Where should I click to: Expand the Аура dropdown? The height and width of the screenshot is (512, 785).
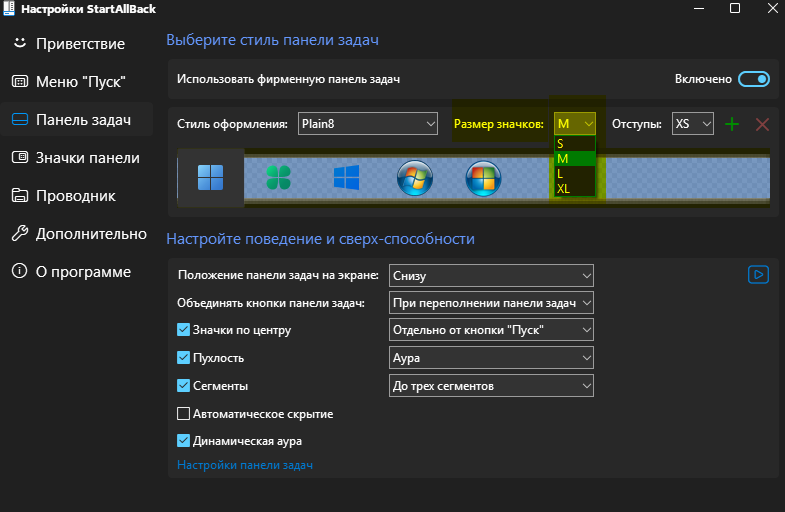coord(491,358)
